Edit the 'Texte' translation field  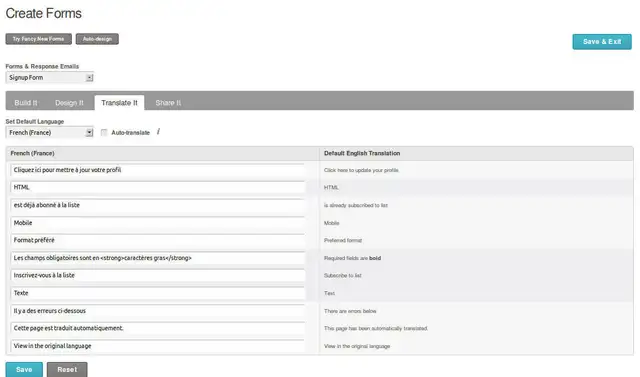pos(158,293)
